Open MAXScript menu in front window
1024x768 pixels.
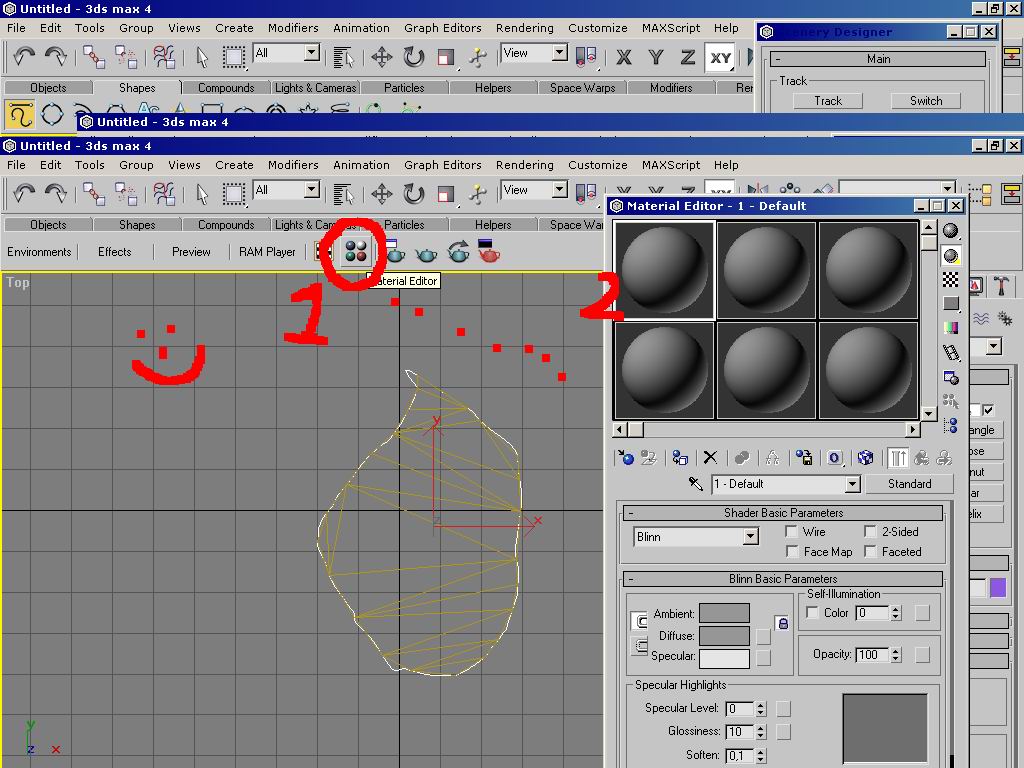671,165
